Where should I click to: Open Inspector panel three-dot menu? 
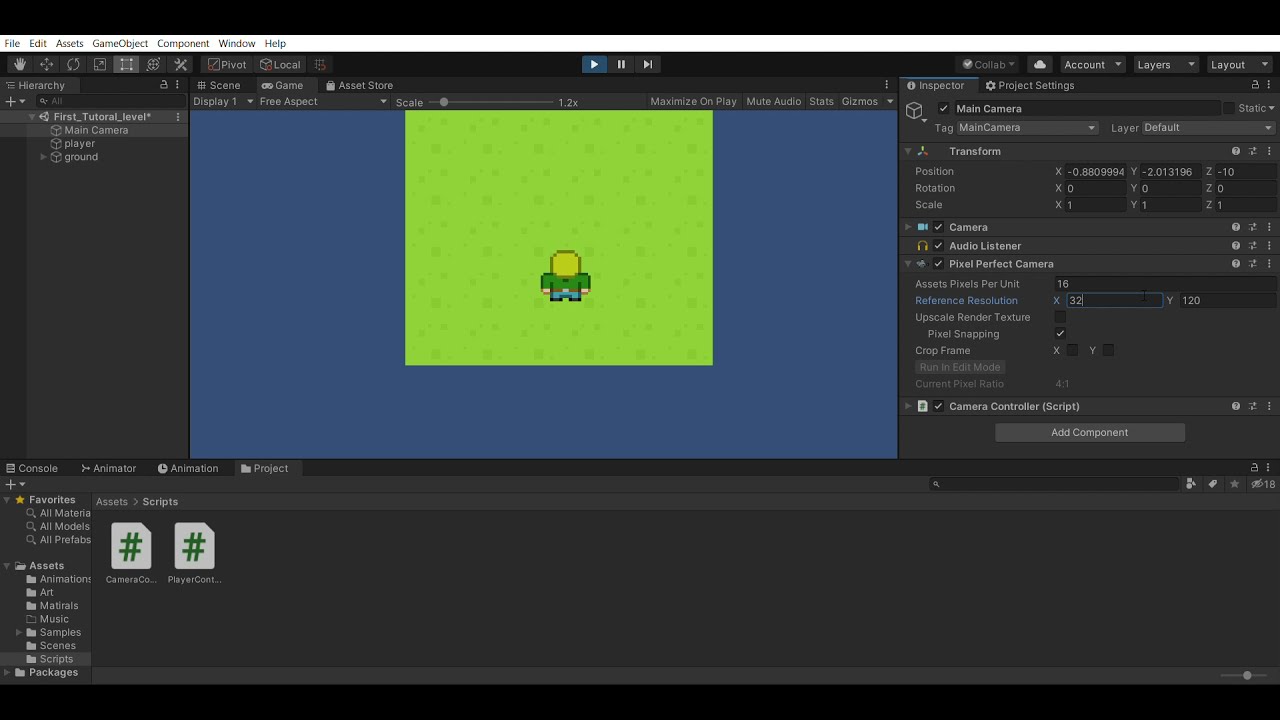(1271, 85)
